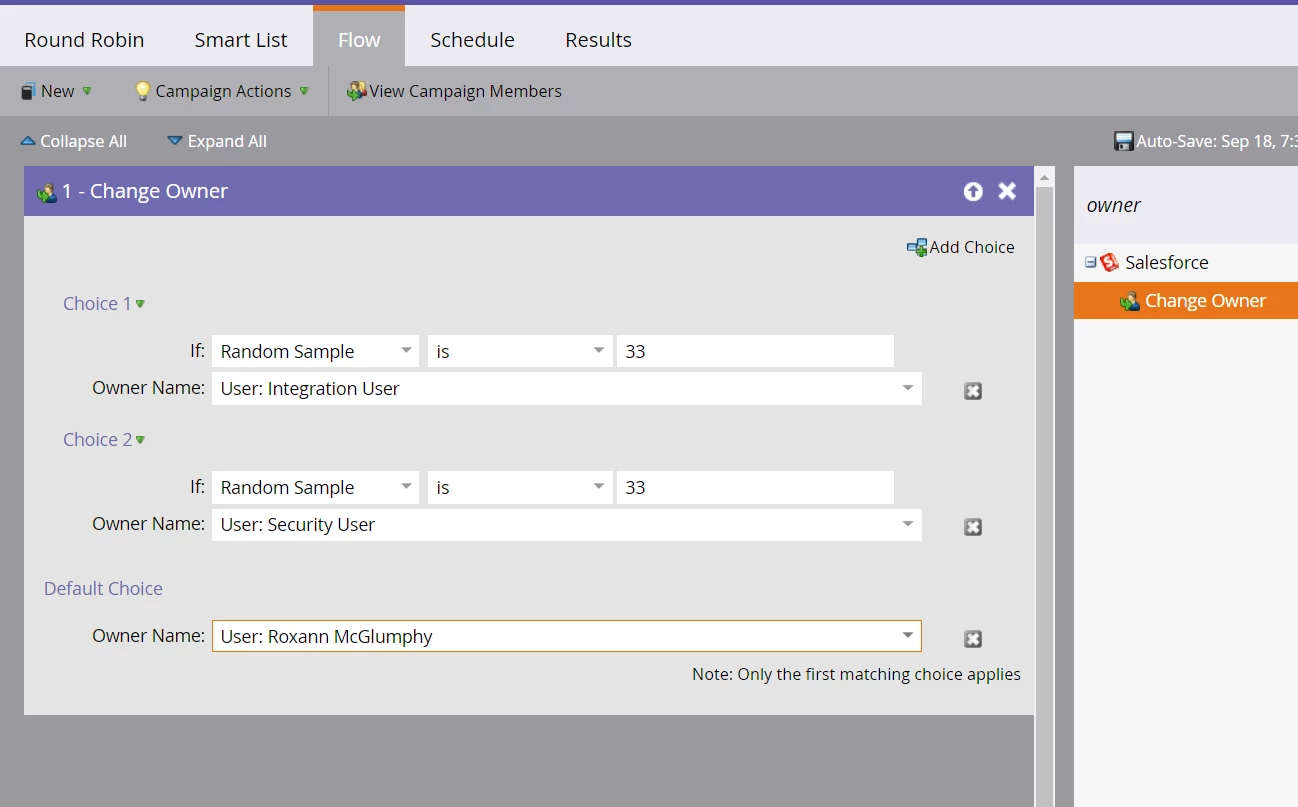This screenshot has height=807, width=1298.
Task: Click the Collapse All triangle icon
Action: point(28,141)
